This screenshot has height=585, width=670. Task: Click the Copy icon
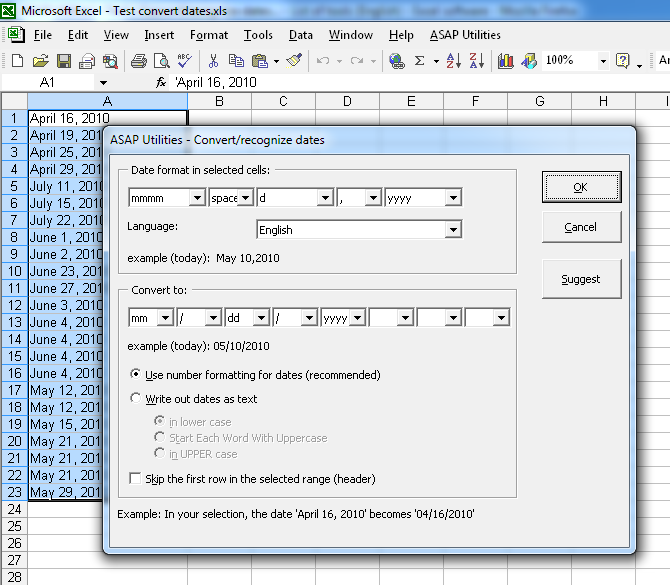coord(236,61)
